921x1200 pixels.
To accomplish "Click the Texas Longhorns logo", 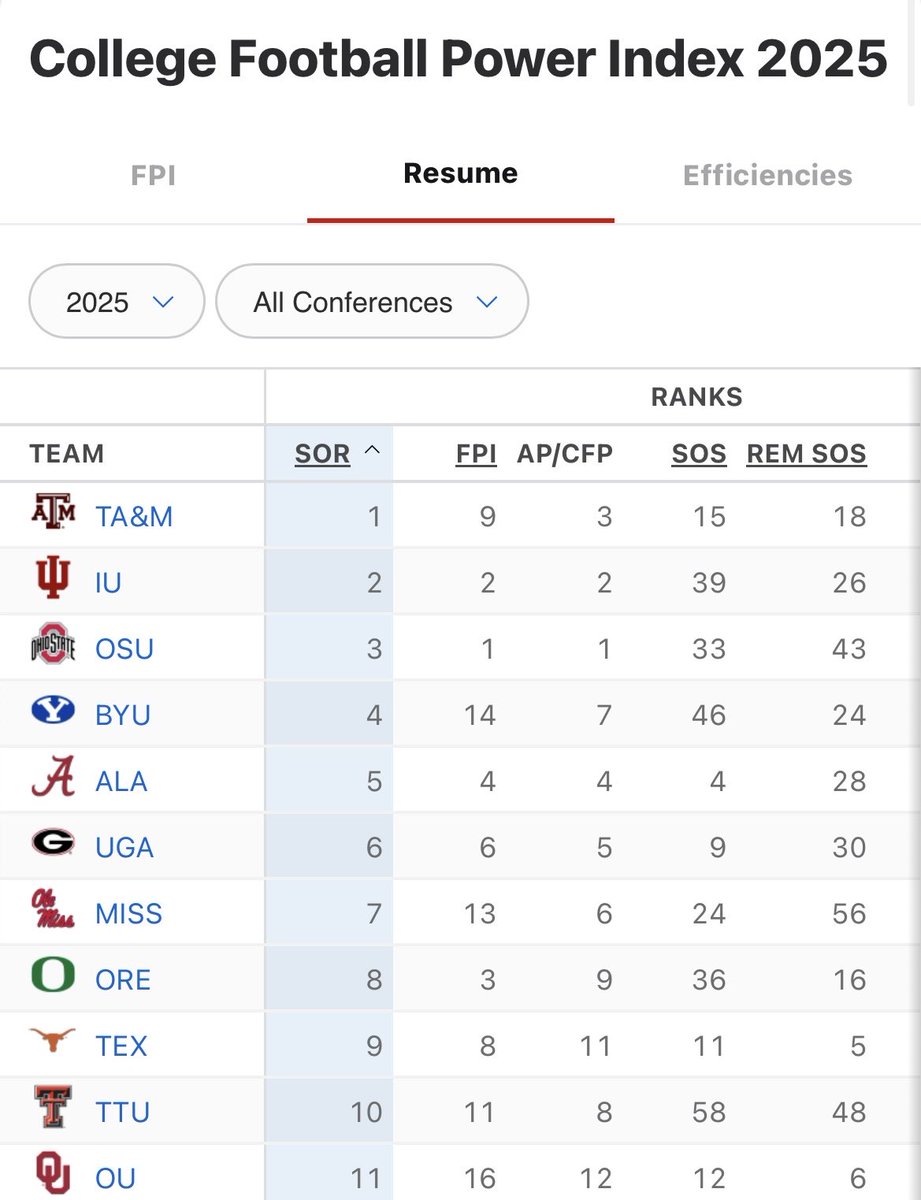I will (x=53, y=1043).
